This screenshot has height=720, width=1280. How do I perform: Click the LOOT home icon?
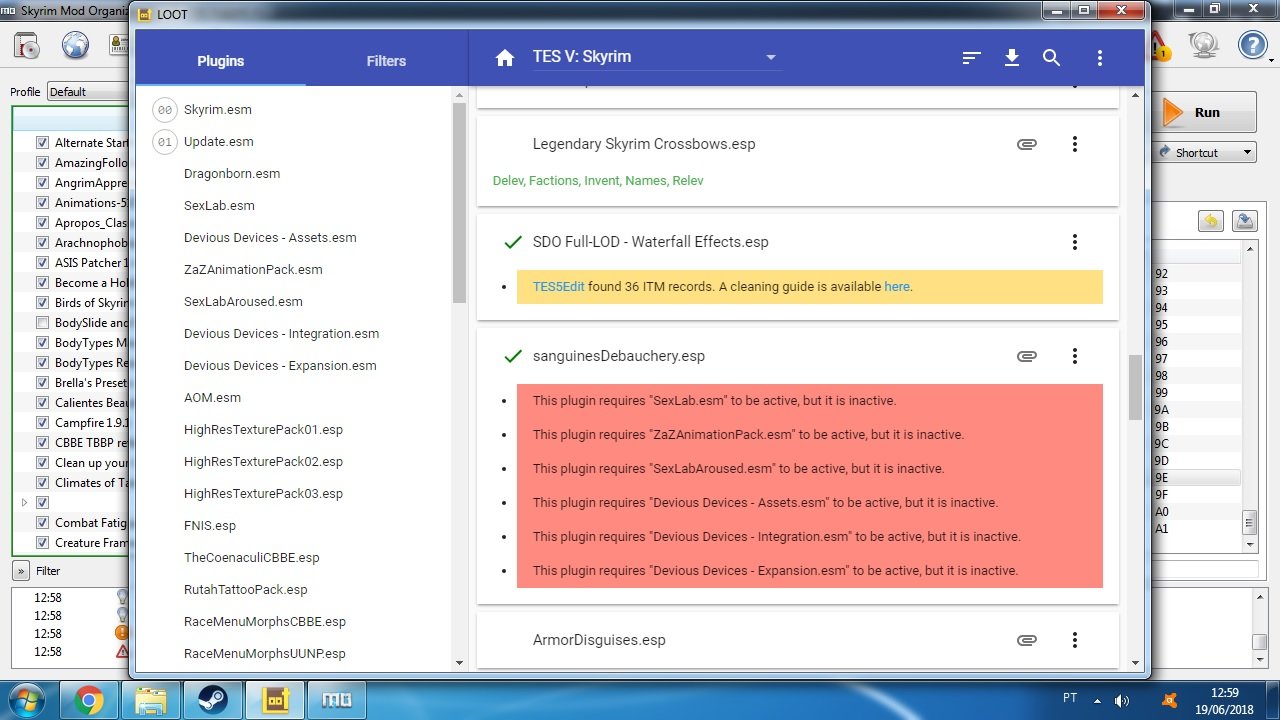505,57
